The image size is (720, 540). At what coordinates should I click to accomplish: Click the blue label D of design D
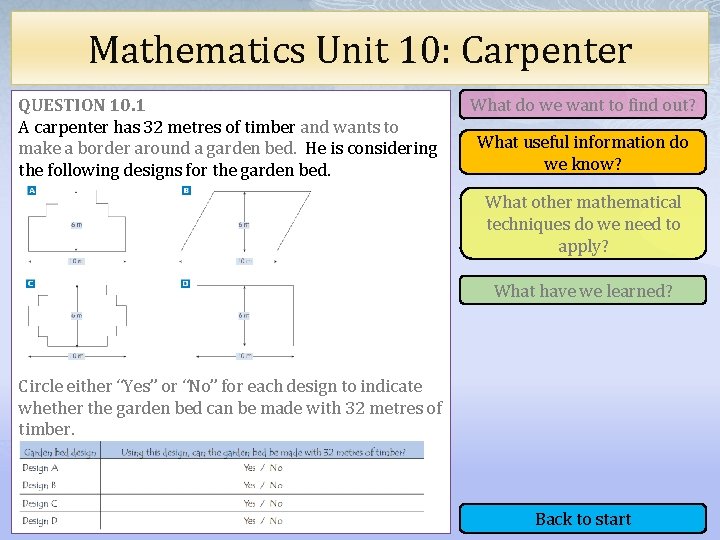tap(186, 284)
